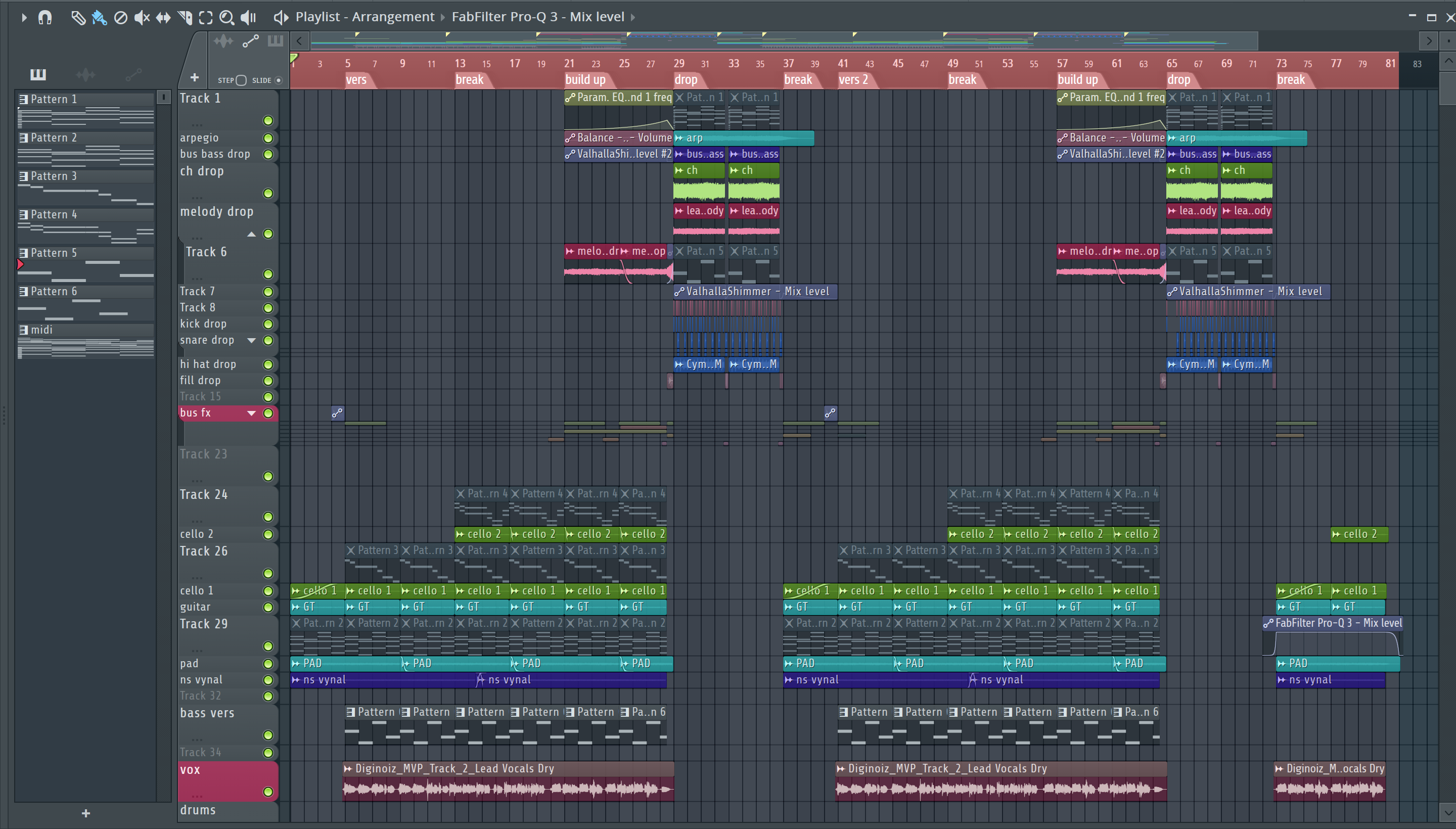Select the Paint brush tool
Image resolution: width=1456 pixels, height=829 pixels.
[x=99, y=18]
